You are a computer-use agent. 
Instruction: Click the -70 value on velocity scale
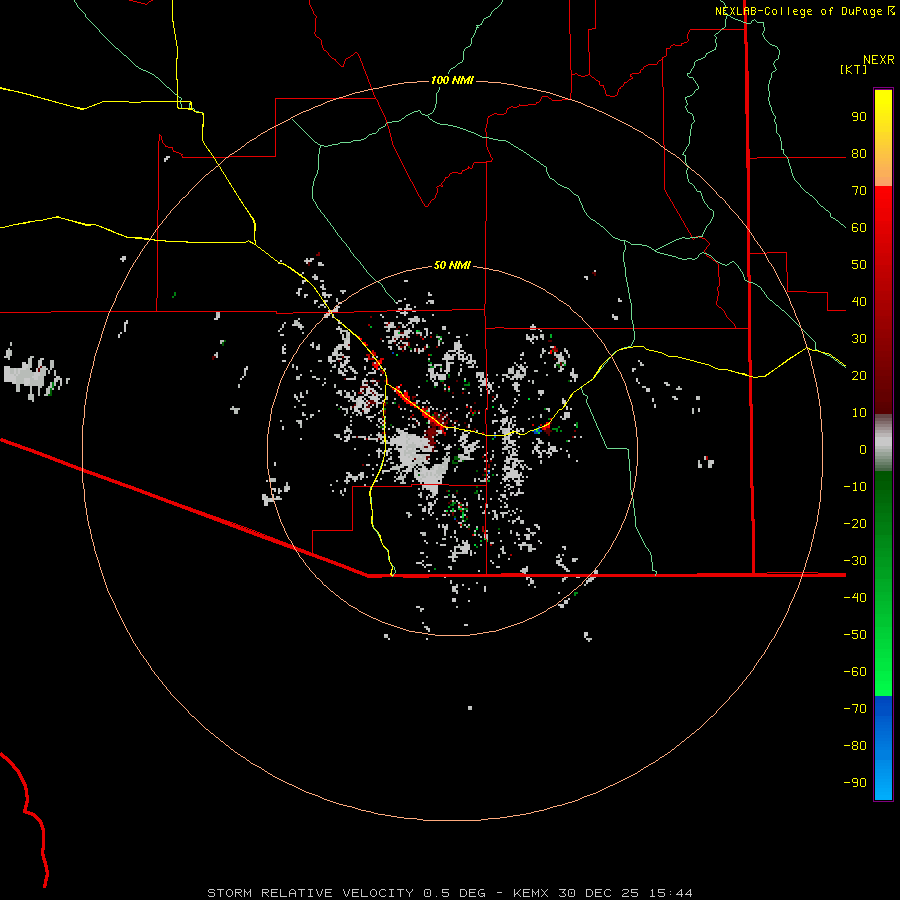(855, 708)
